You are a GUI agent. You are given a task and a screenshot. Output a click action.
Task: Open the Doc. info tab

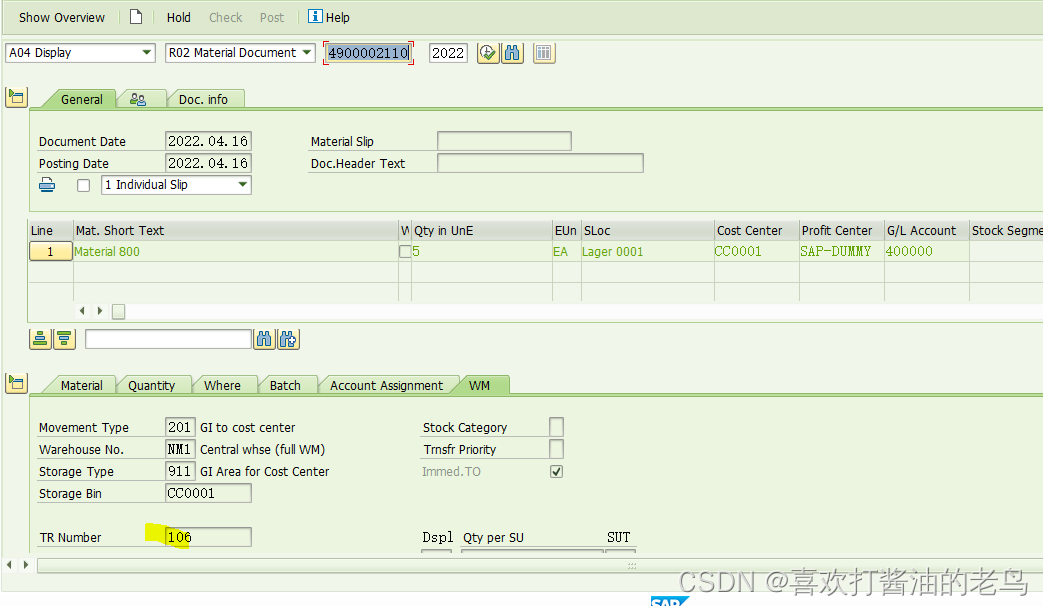(x=205, y=99)
